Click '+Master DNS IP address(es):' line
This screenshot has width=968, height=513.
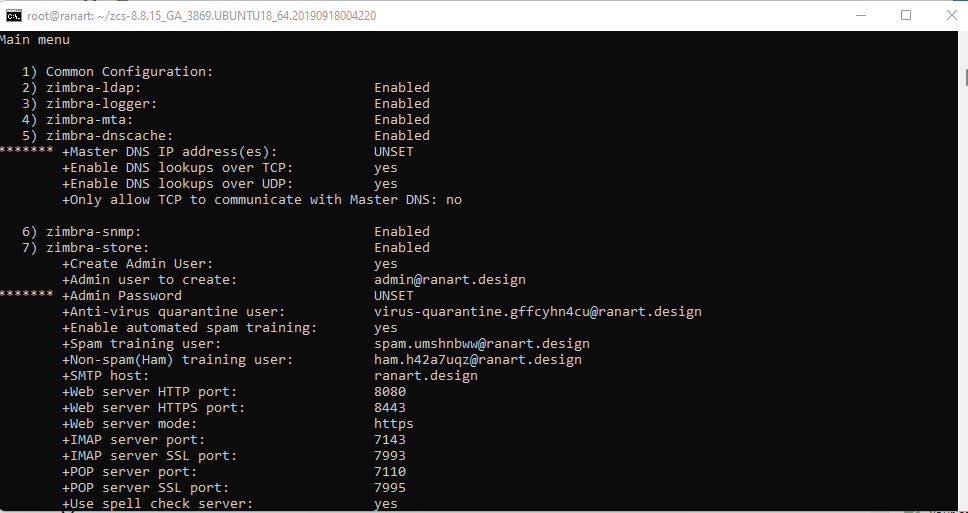tap(170, 152)
